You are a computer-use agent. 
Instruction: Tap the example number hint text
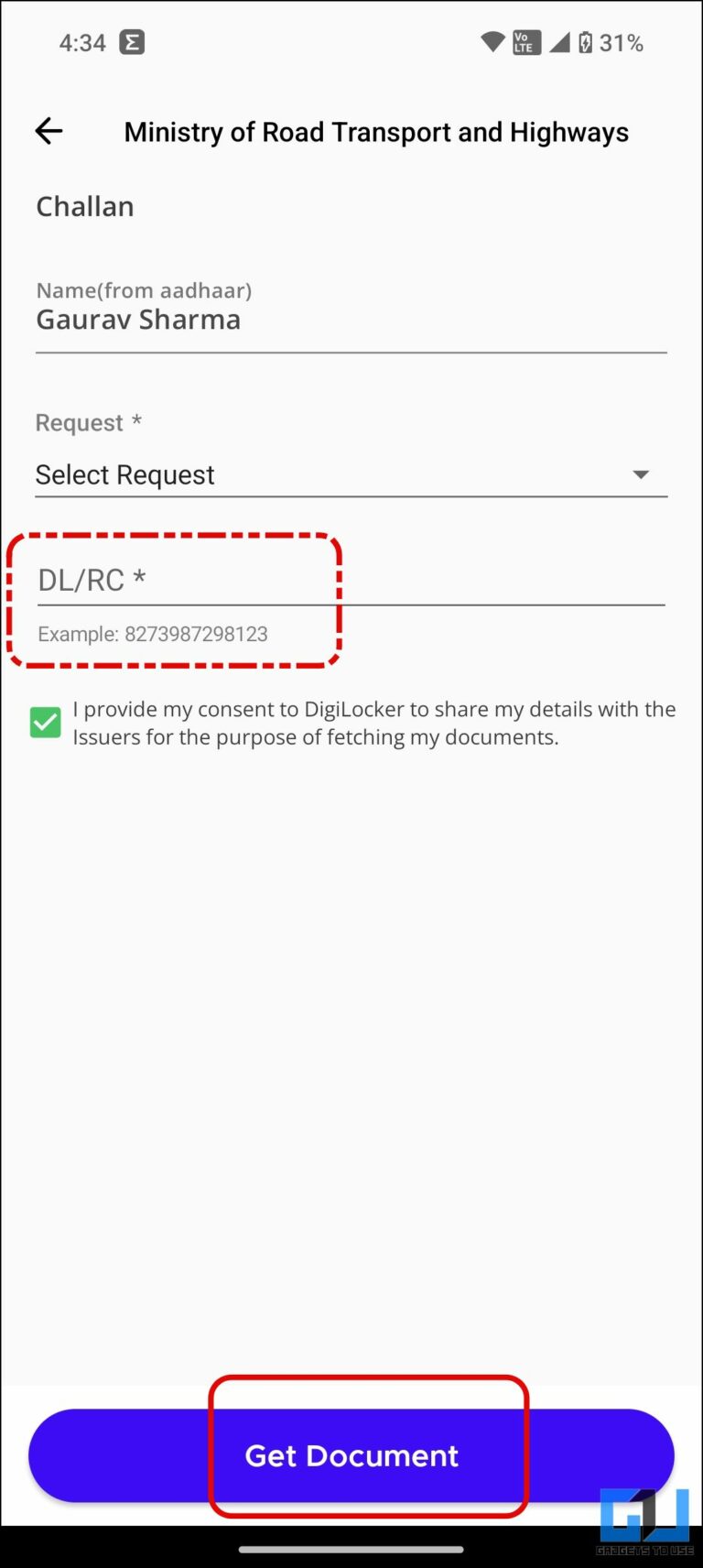pyautogui.click(x=153, y=634)
